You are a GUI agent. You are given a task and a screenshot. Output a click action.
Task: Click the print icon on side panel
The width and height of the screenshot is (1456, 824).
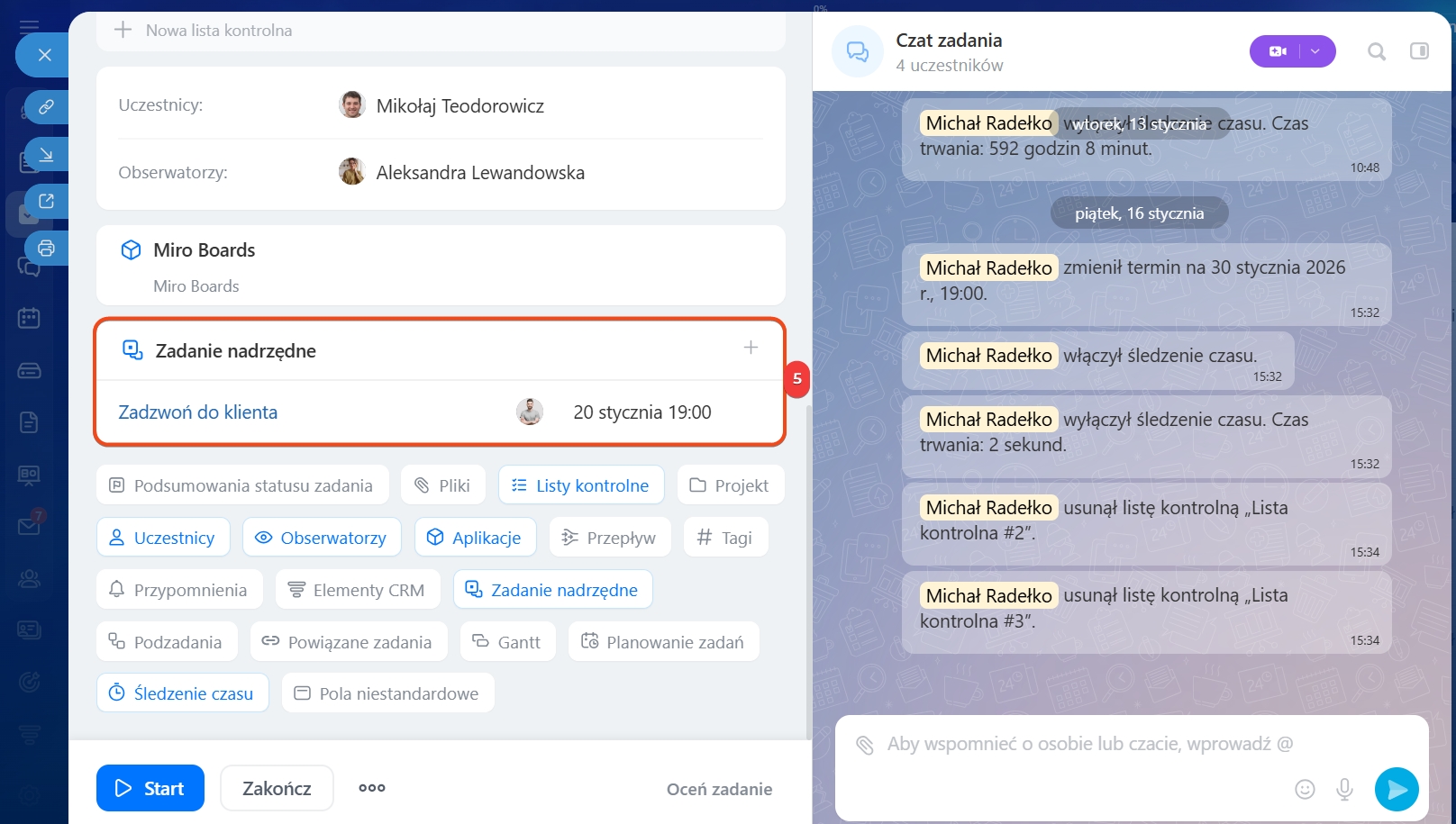coord(46,248)
